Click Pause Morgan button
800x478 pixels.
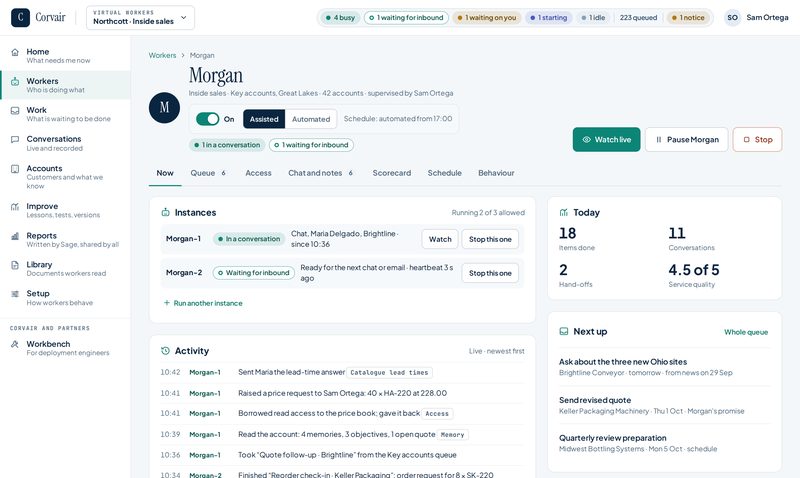(x=686, y=139)
